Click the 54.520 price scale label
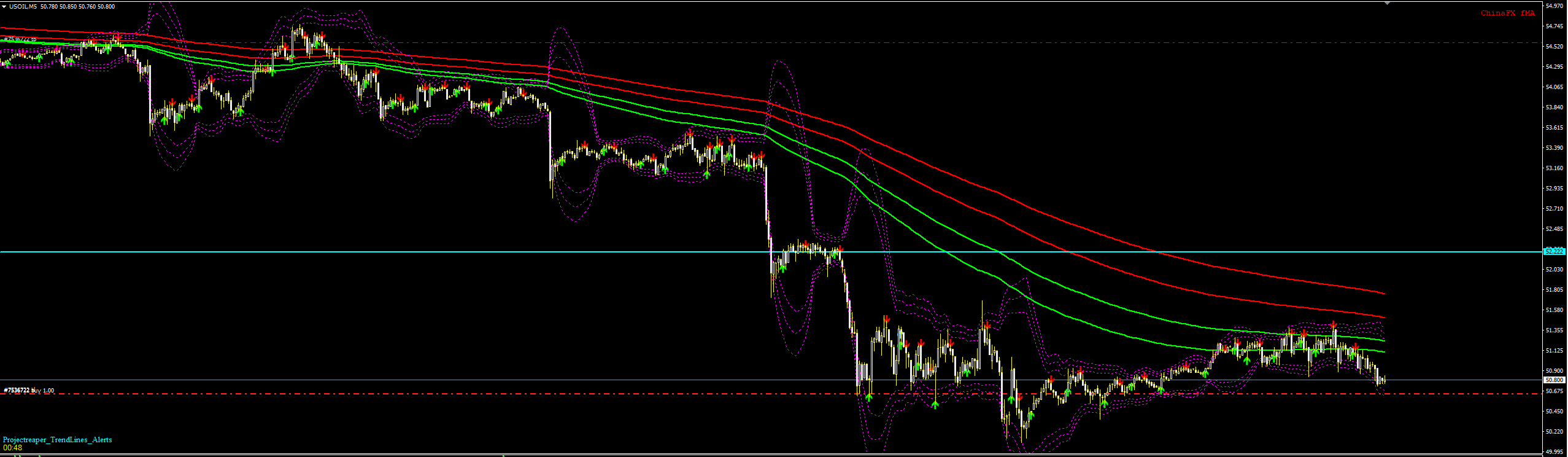Viewport: 1568px width, 457px height. 1554,47
